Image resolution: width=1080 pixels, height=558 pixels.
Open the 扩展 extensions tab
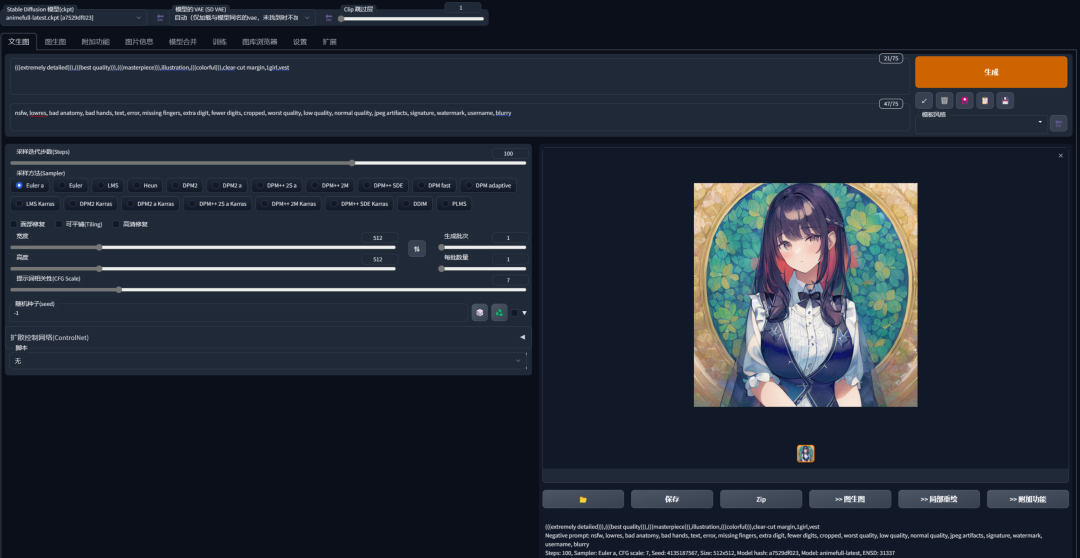(329, 41)
